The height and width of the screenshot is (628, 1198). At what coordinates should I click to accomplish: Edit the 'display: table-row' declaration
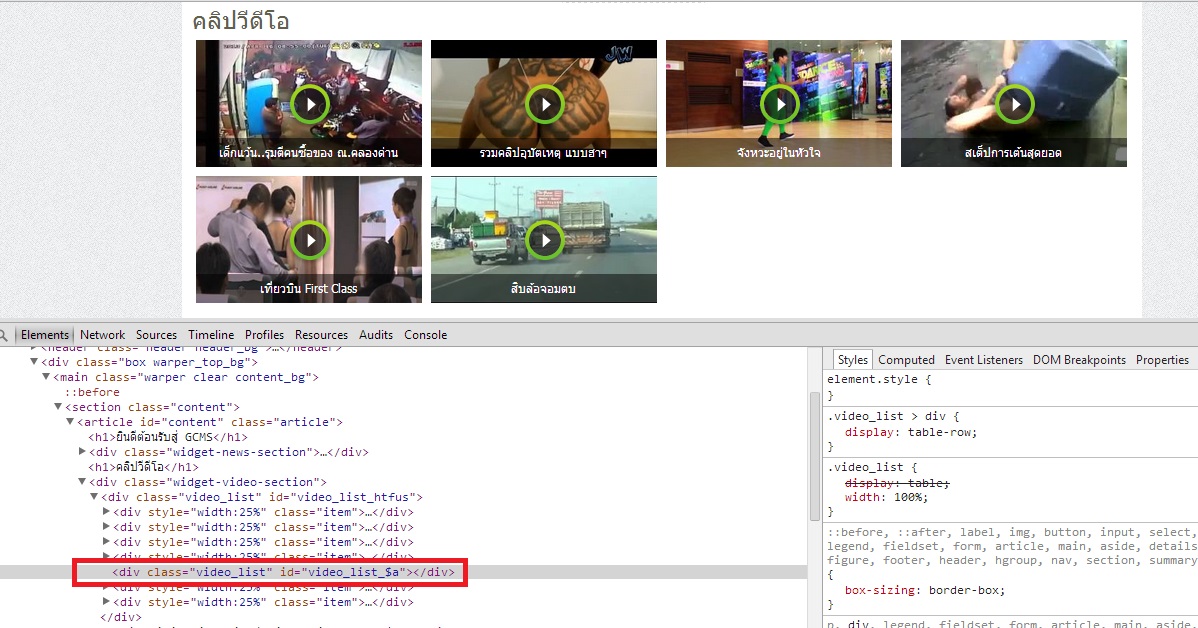(911, 432)
